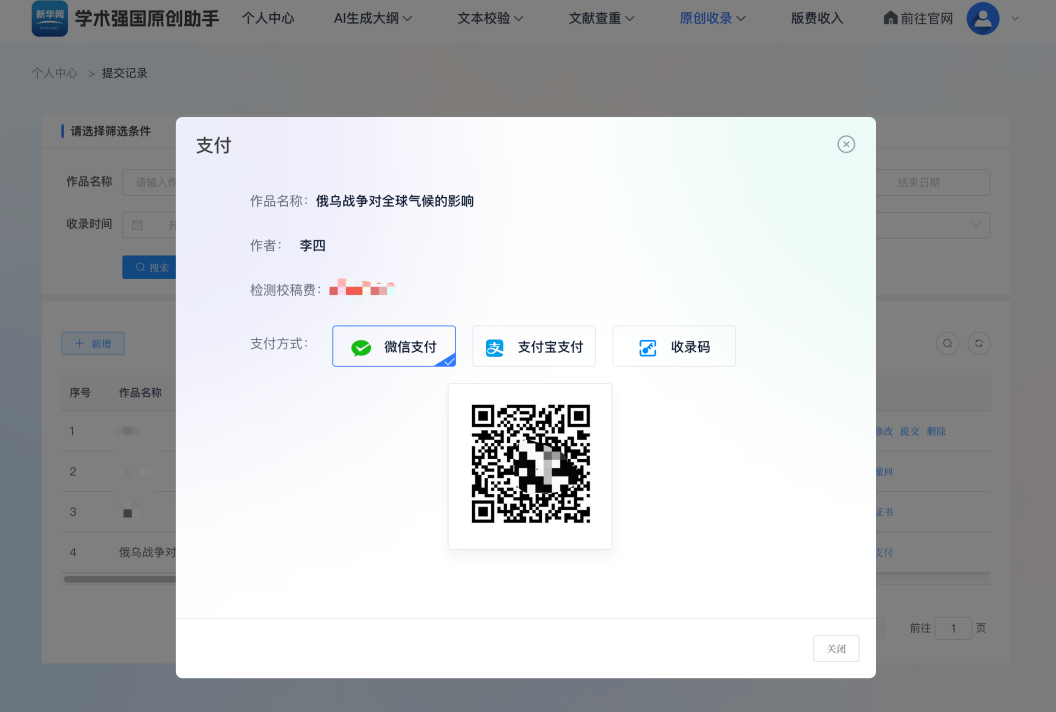
Task: Click the Alipay blue logo icon
Action: pos(495,348)
